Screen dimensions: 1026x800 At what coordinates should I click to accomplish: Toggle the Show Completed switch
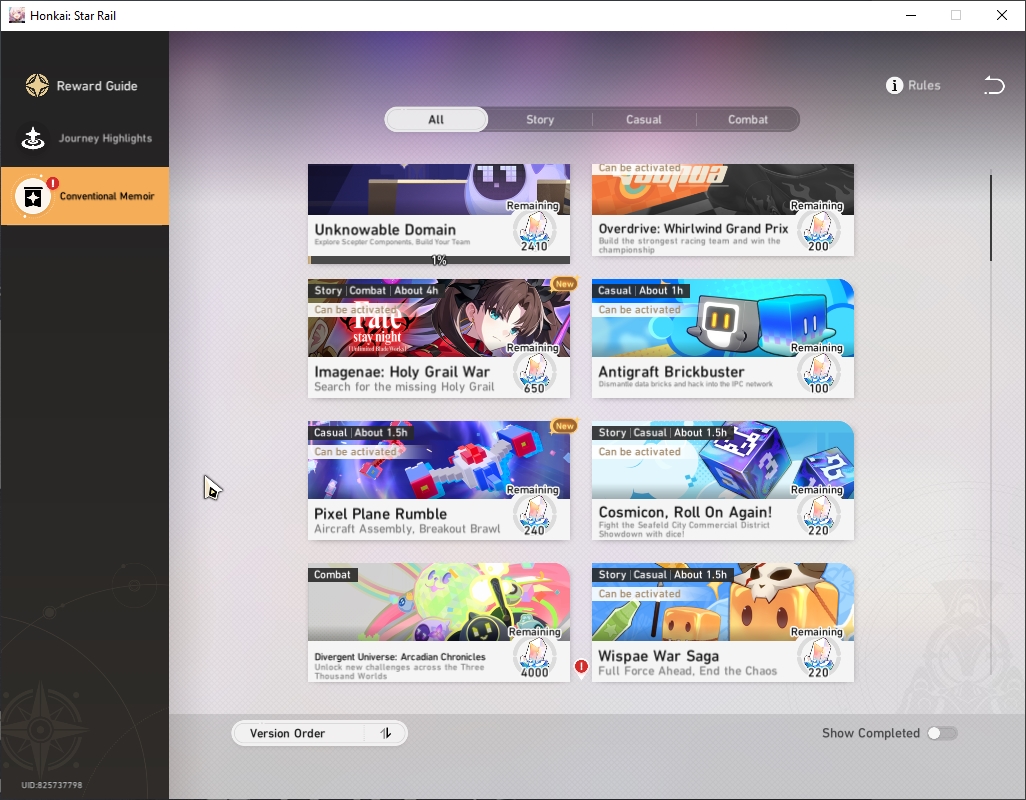point(942,733)
